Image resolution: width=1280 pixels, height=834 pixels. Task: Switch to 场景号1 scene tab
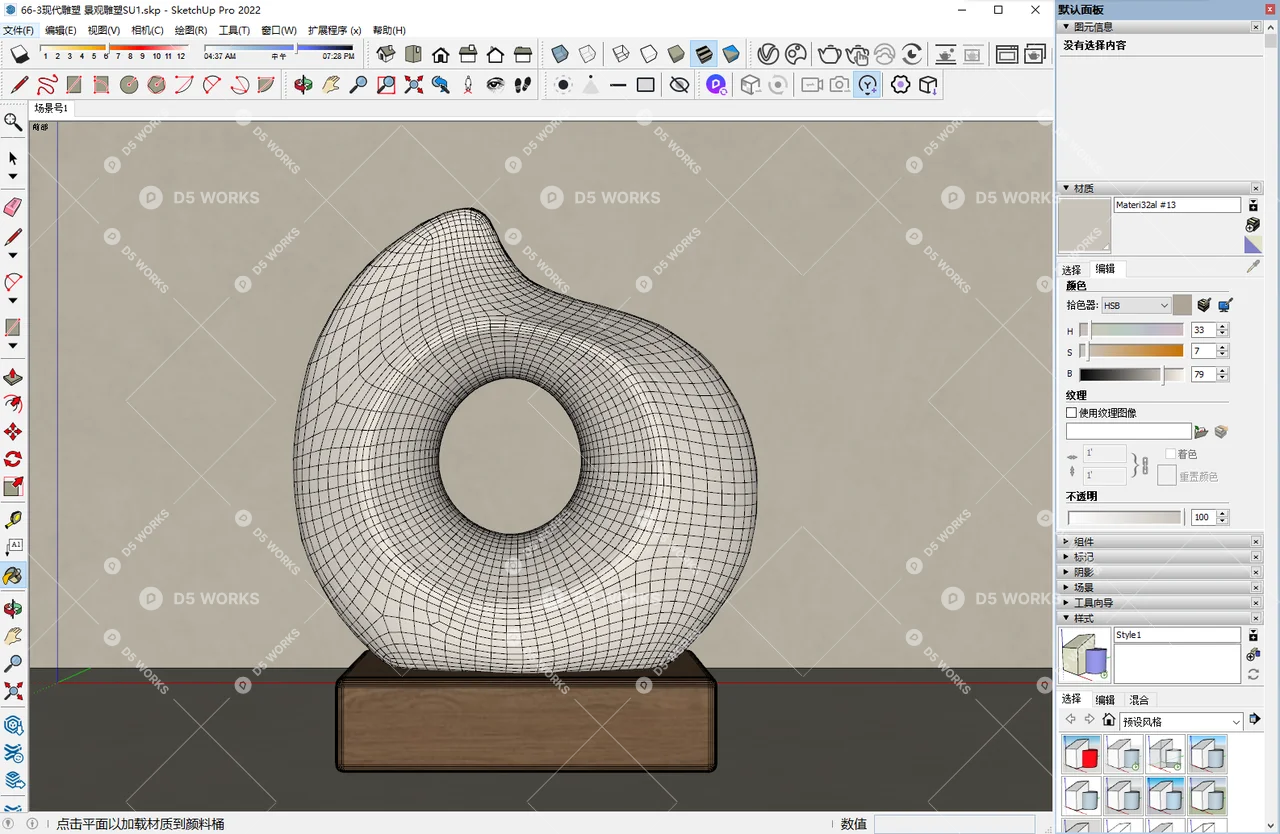pyautogui.click(x=51, y=108)
